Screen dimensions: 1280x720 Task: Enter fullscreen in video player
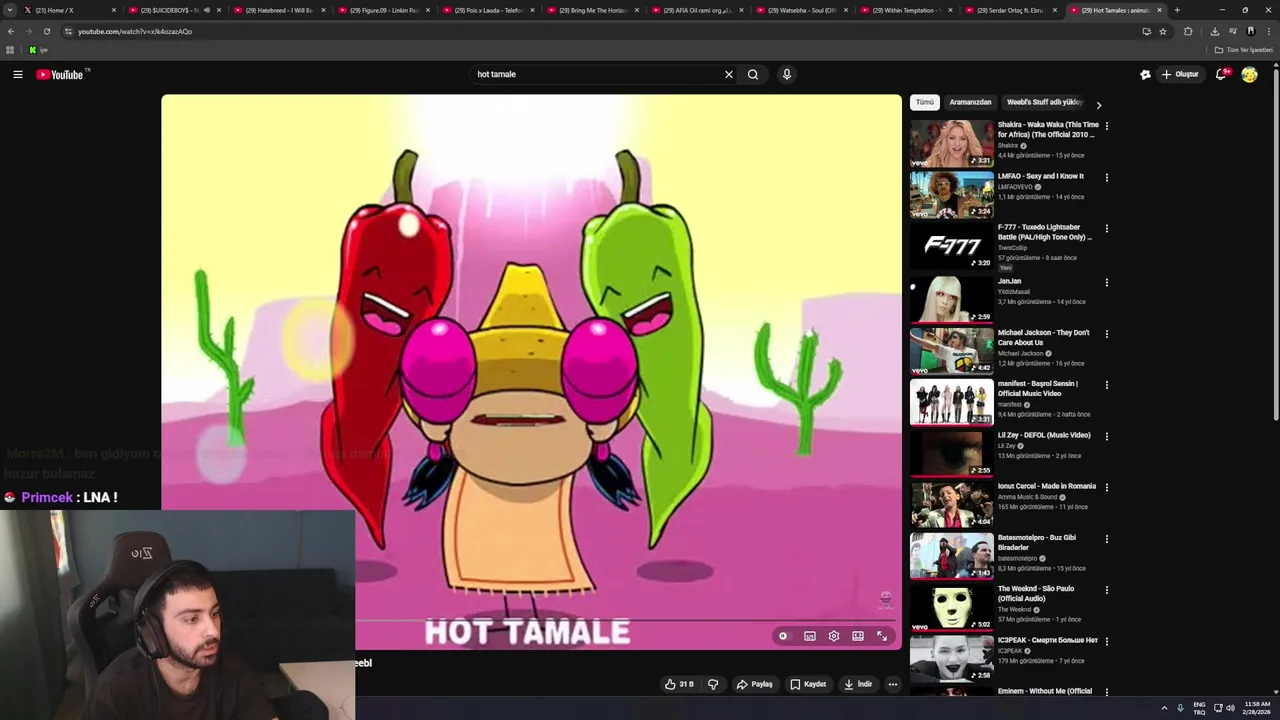coord(882,636)
